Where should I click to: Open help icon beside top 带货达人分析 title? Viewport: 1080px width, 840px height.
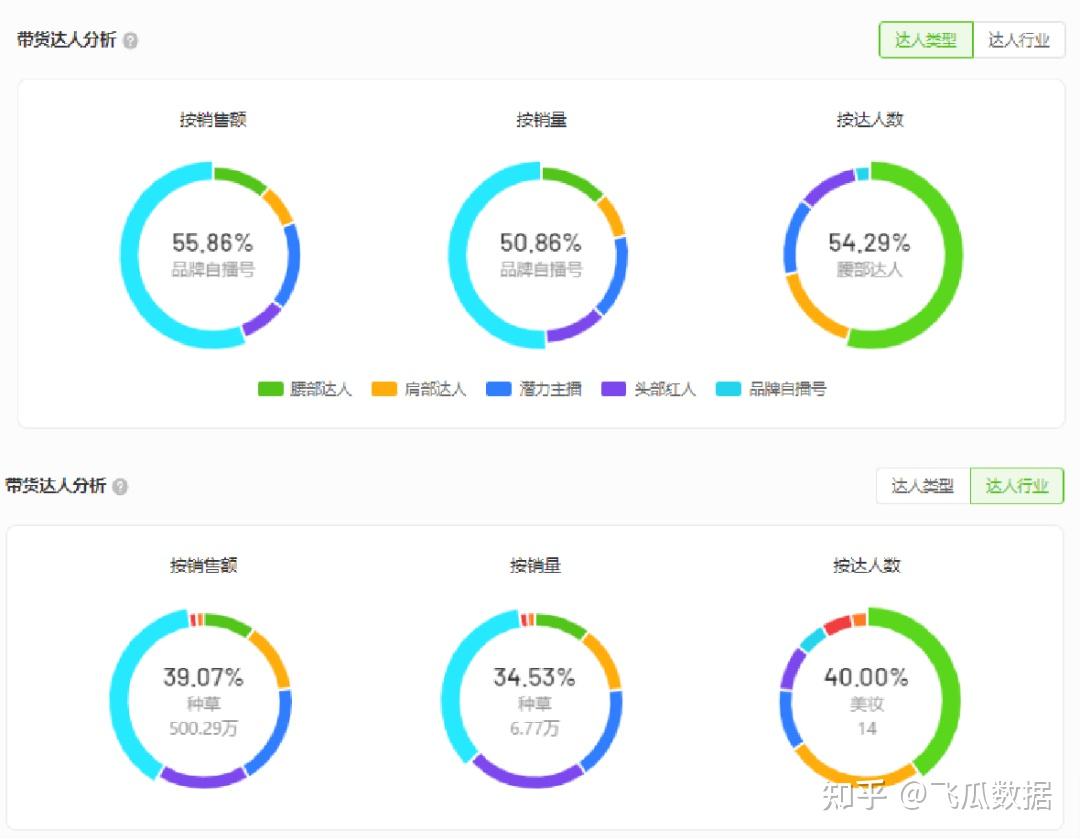(130, 41)
